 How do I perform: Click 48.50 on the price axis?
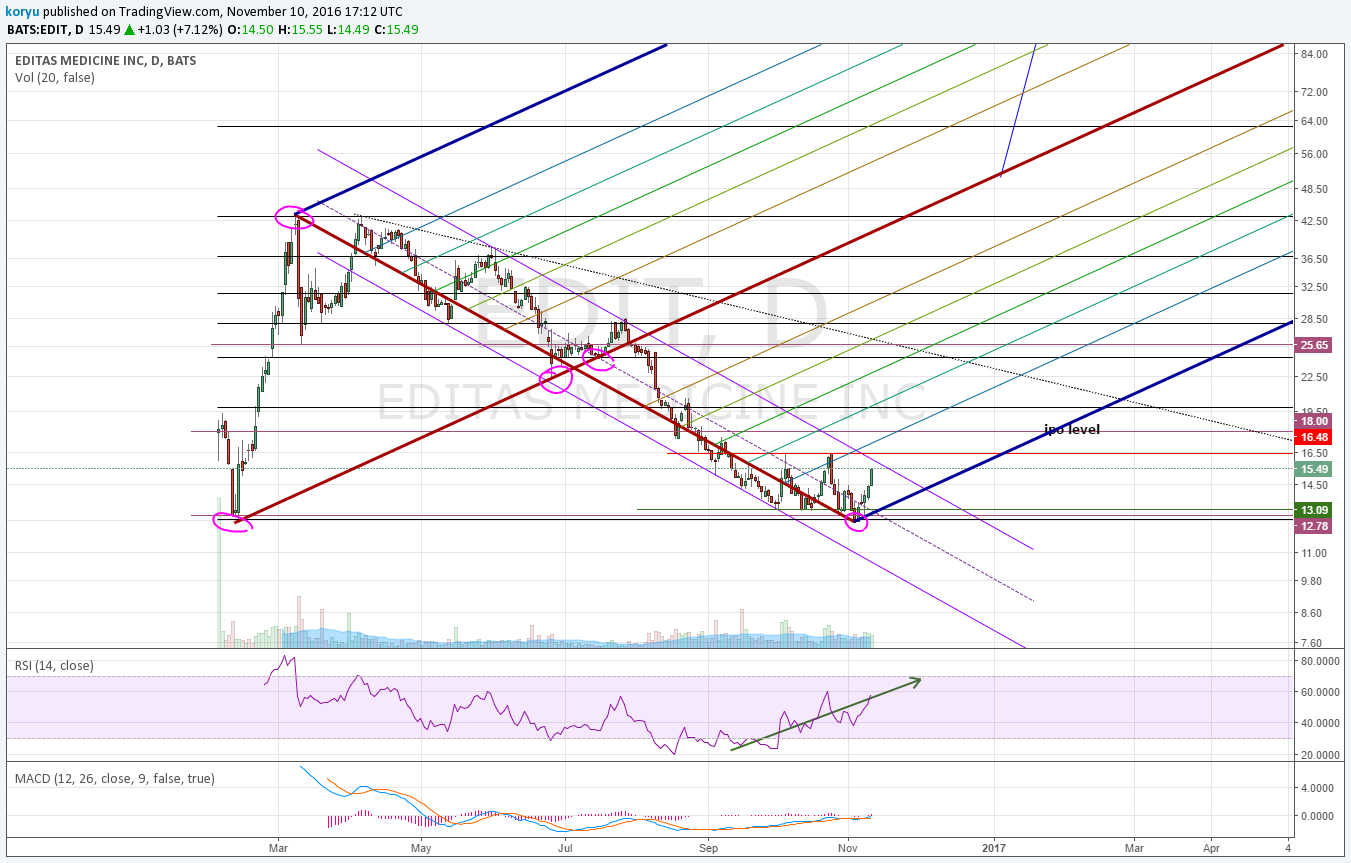1316,189
